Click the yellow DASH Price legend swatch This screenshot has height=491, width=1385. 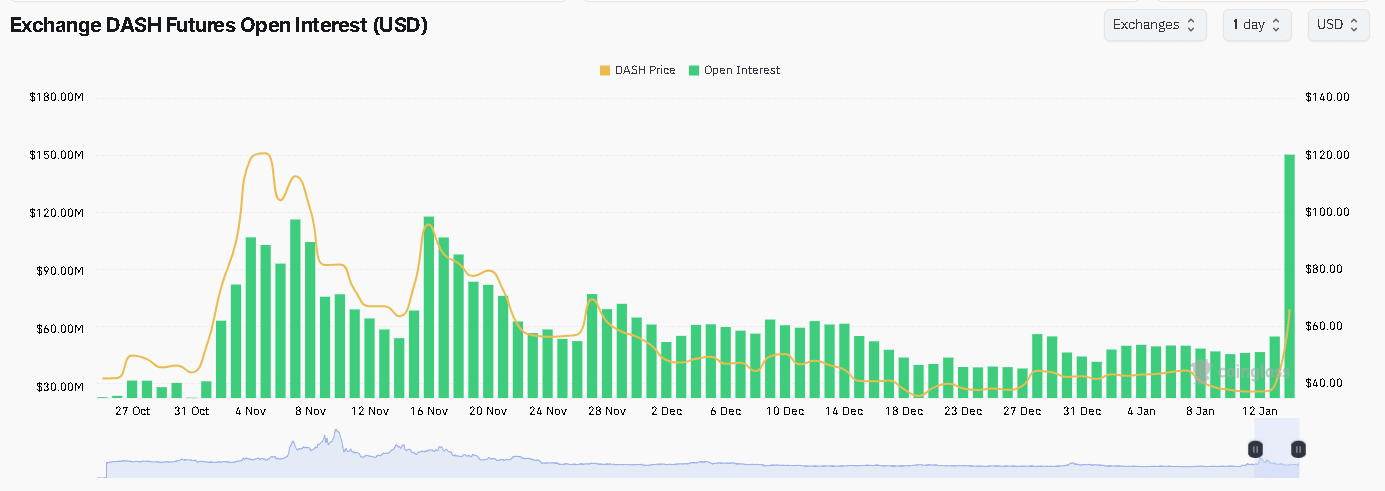click(x=604, y=70)
